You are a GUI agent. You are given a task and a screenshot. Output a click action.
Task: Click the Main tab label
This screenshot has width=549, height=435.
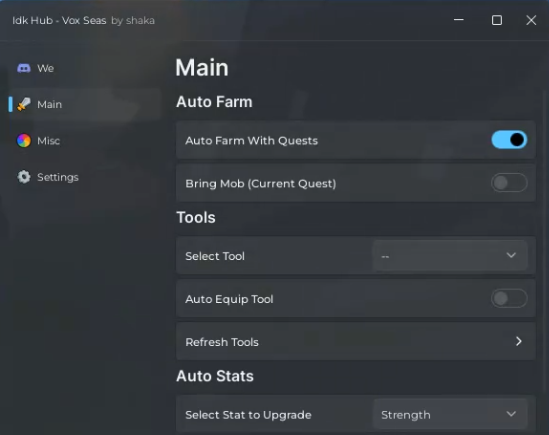[49, 104]
